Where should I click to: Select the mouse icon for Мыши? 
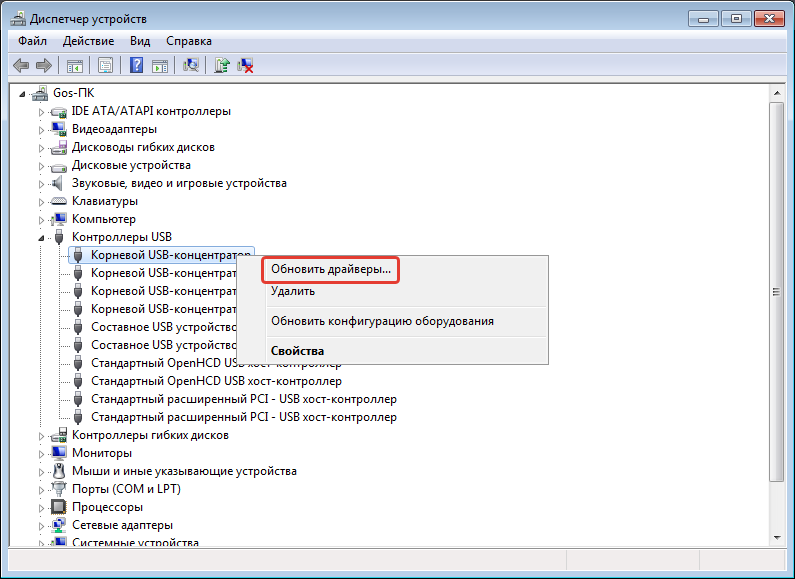(59, 471)
